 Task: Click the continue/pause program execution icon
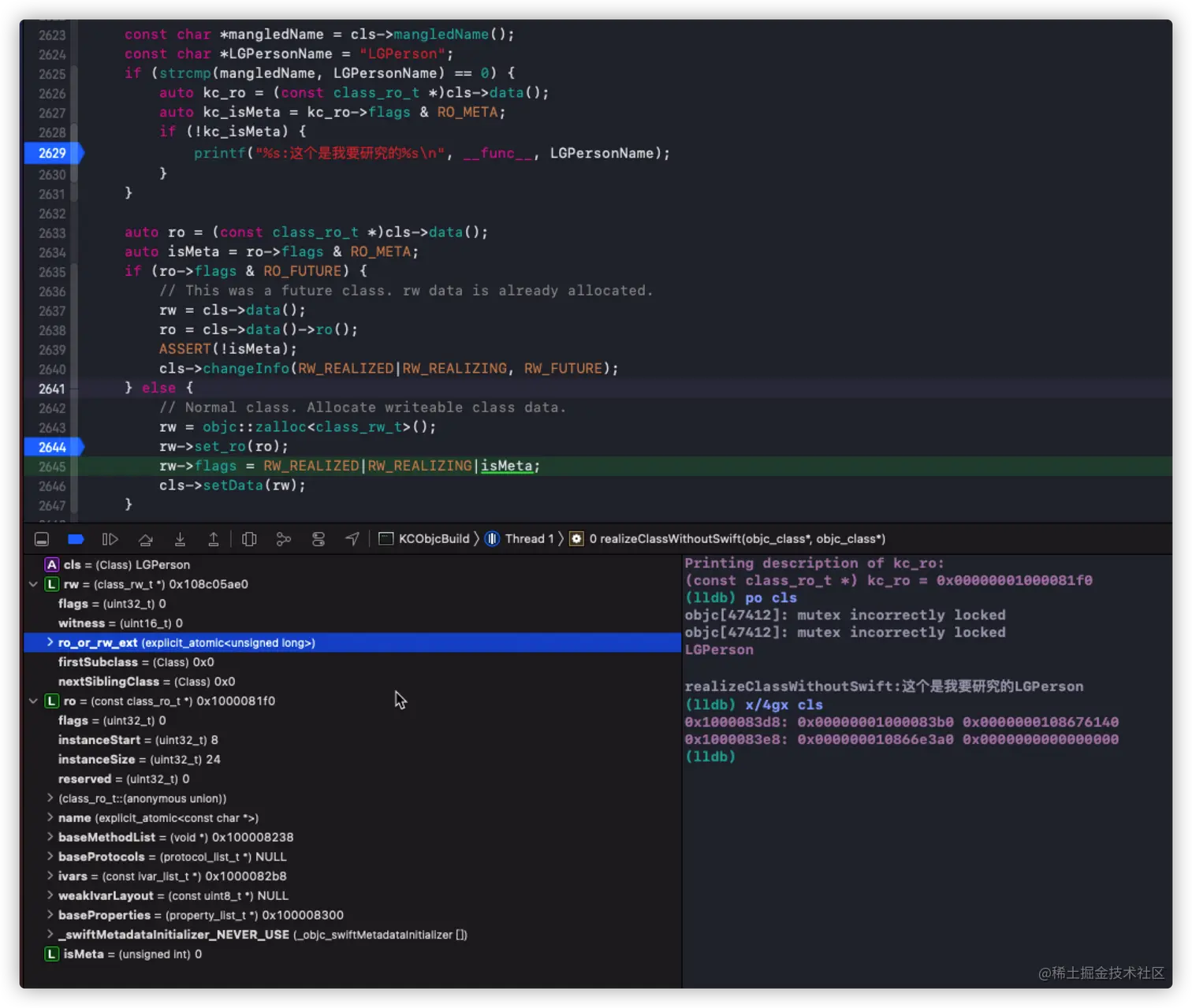click(x=110, y=539)
